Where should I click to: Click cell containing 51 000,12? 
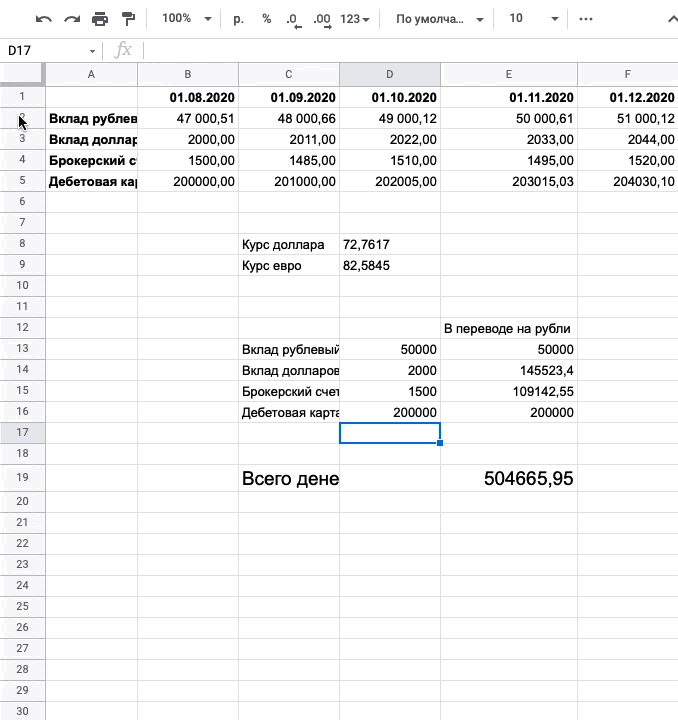click(x=628, y=118)
